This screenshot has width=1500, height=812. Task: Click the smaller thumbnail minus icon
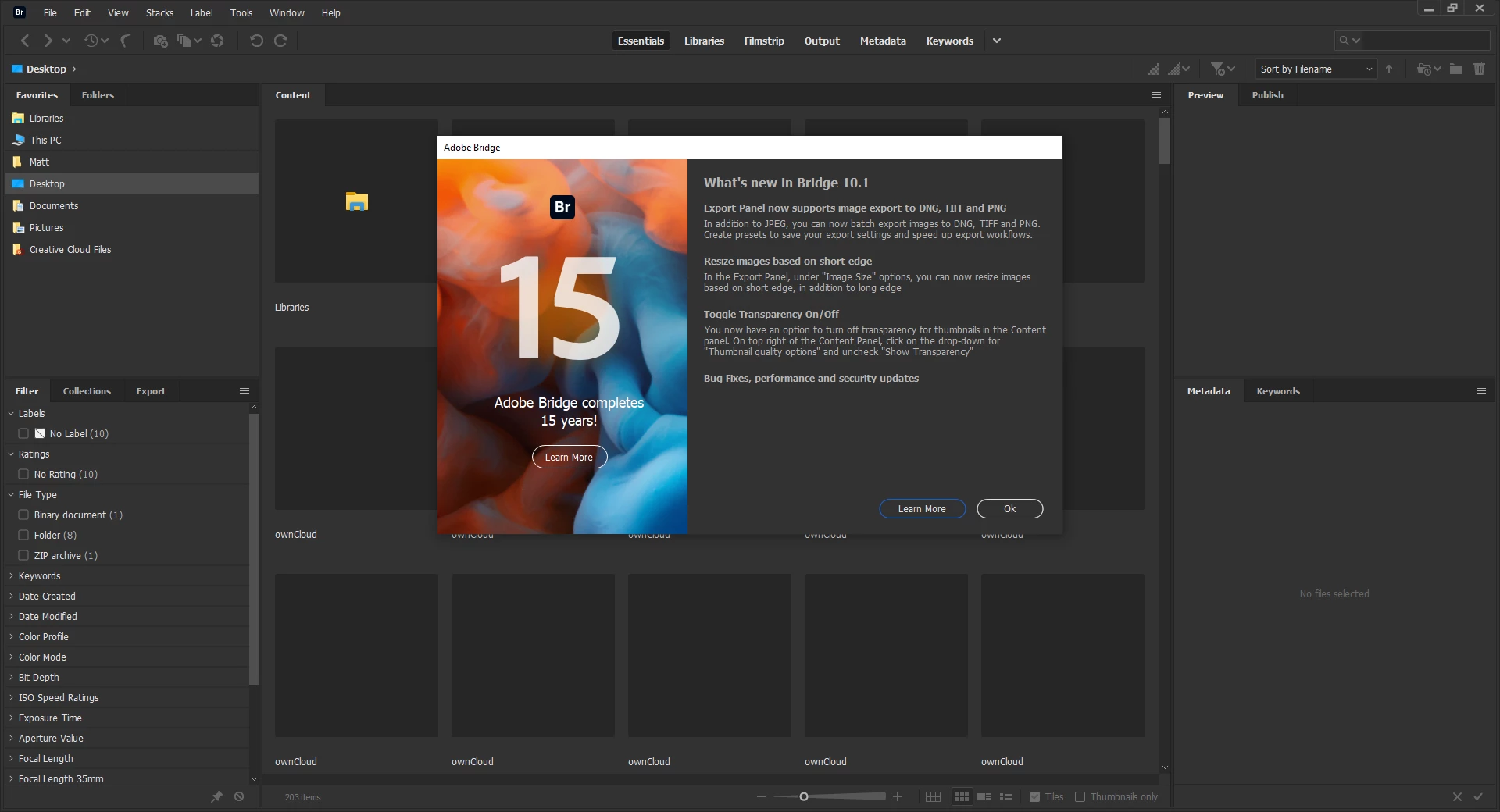click(762, 796)
